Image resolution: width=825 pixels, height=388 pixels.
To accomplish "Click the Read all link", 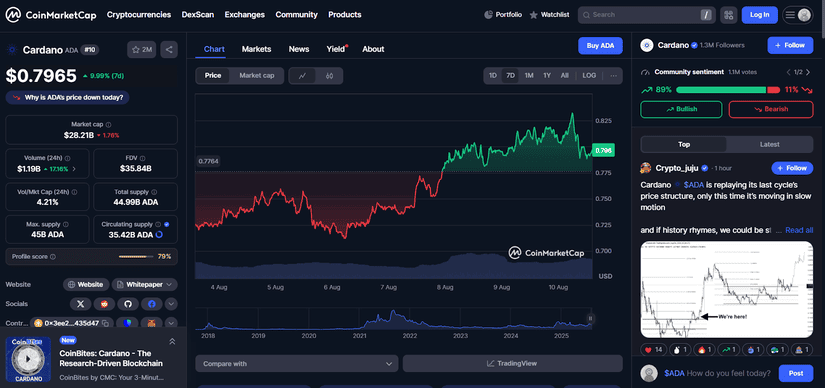I will [799, 230].
